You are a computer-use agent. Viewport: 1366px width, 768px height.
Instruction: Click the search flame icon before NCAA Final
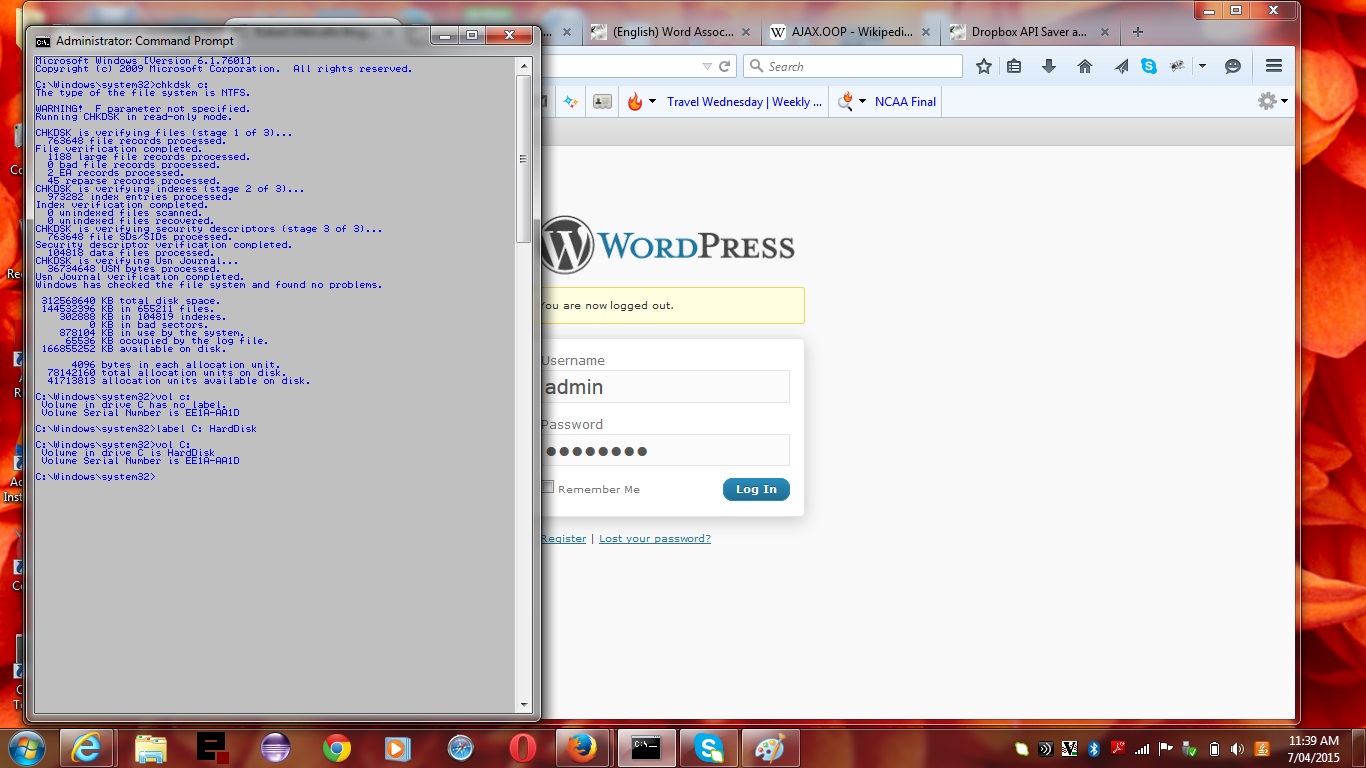tap(845, 101)
